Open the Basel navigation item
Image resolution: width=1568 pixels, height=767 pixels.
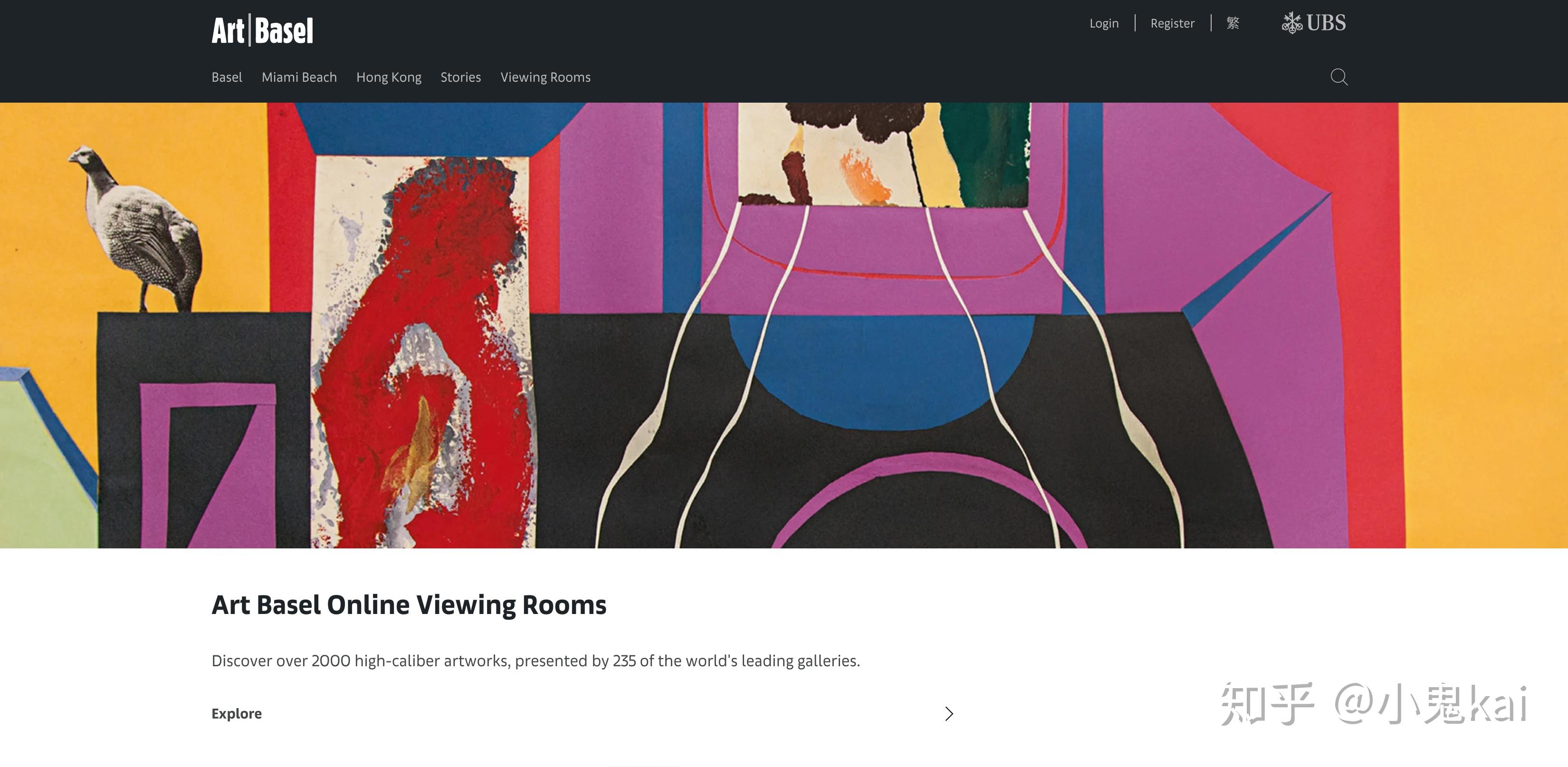pos(227,77)
